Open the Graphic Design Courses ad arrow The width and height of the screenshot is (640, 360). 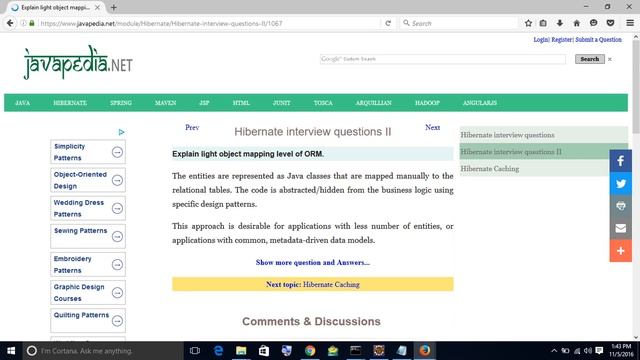coord(117,293)
